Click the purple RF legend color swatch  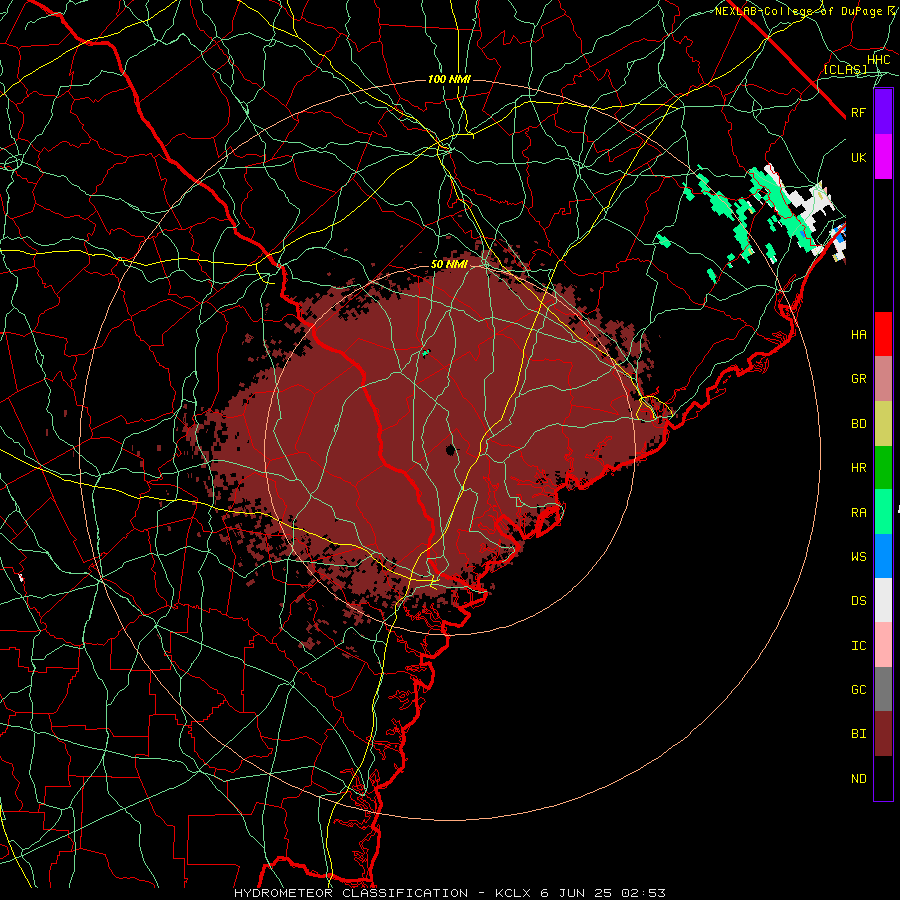[x=883, y=112]
